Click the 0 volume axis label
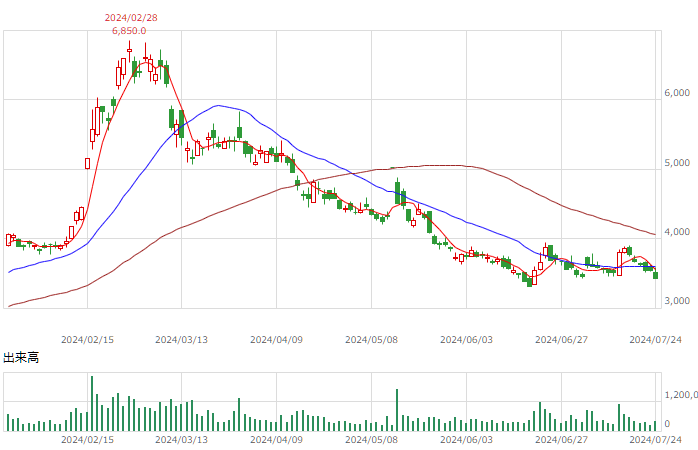698x450 pixels. [667, 424]
